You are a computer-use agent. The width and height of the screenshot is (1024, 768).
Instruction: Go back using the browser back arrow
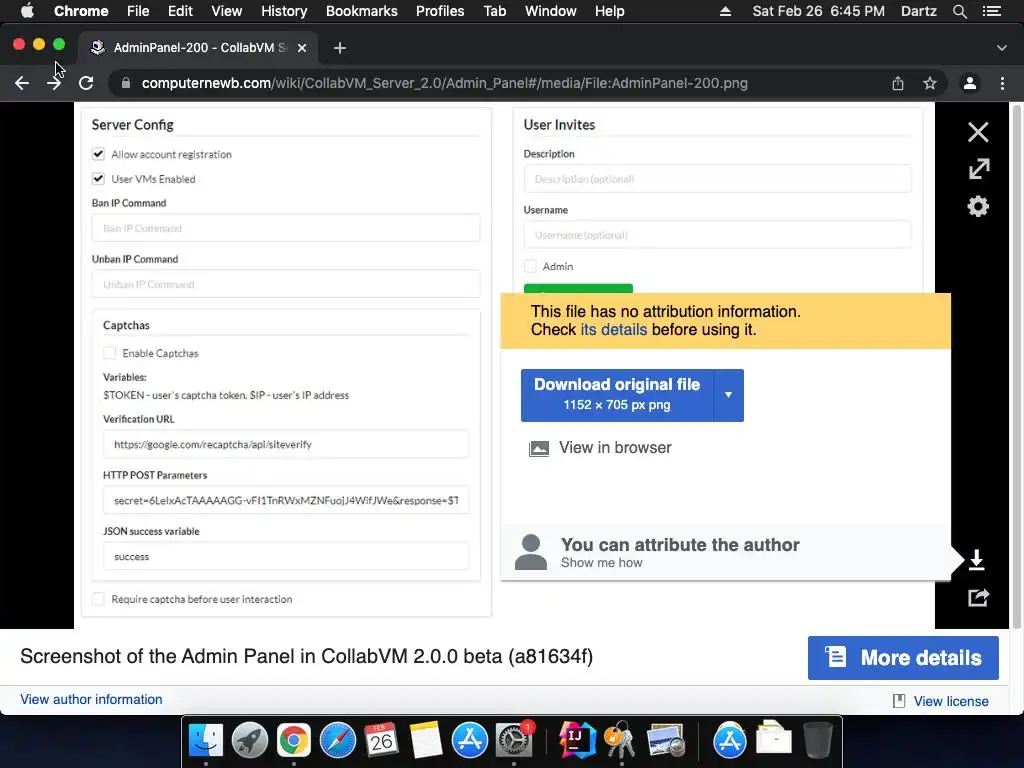coord(22,83)
